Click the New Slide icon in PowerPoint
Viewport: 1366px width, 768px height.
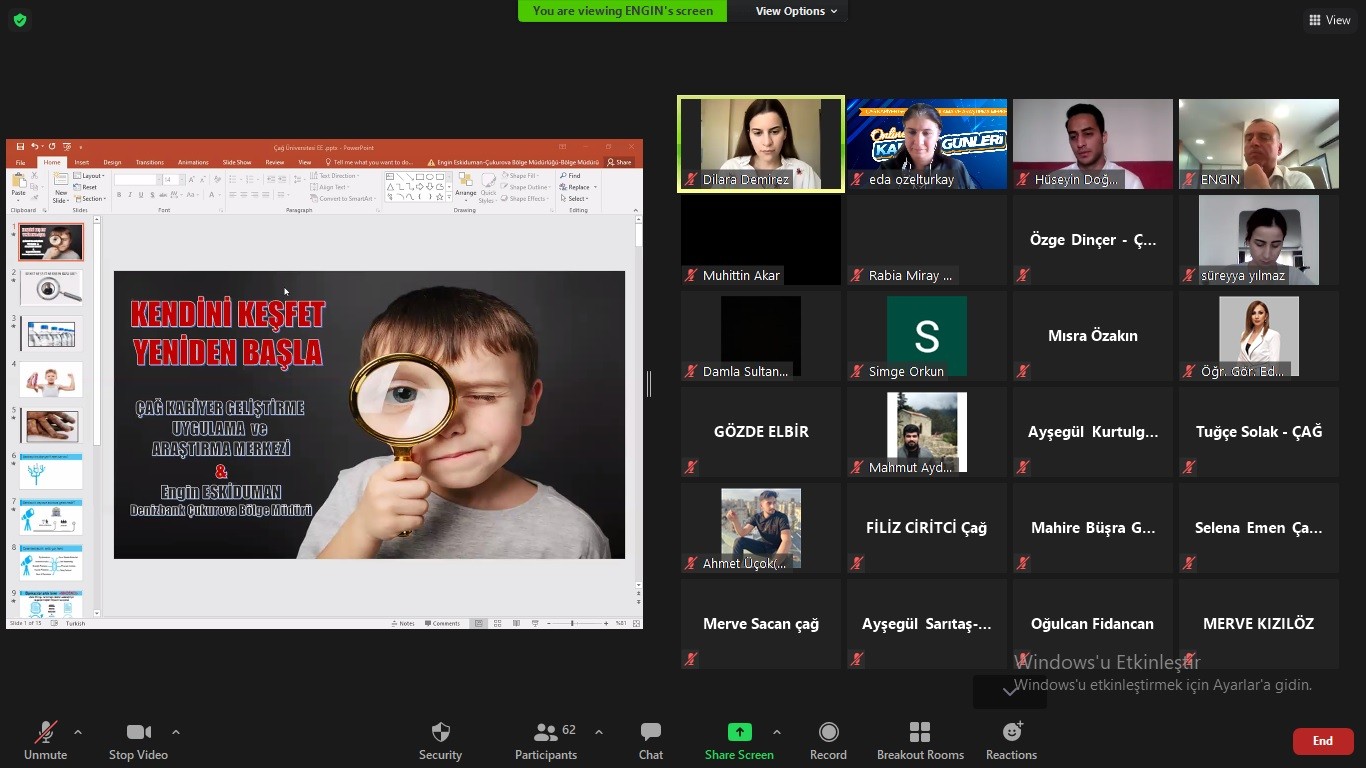pos(61,181)
